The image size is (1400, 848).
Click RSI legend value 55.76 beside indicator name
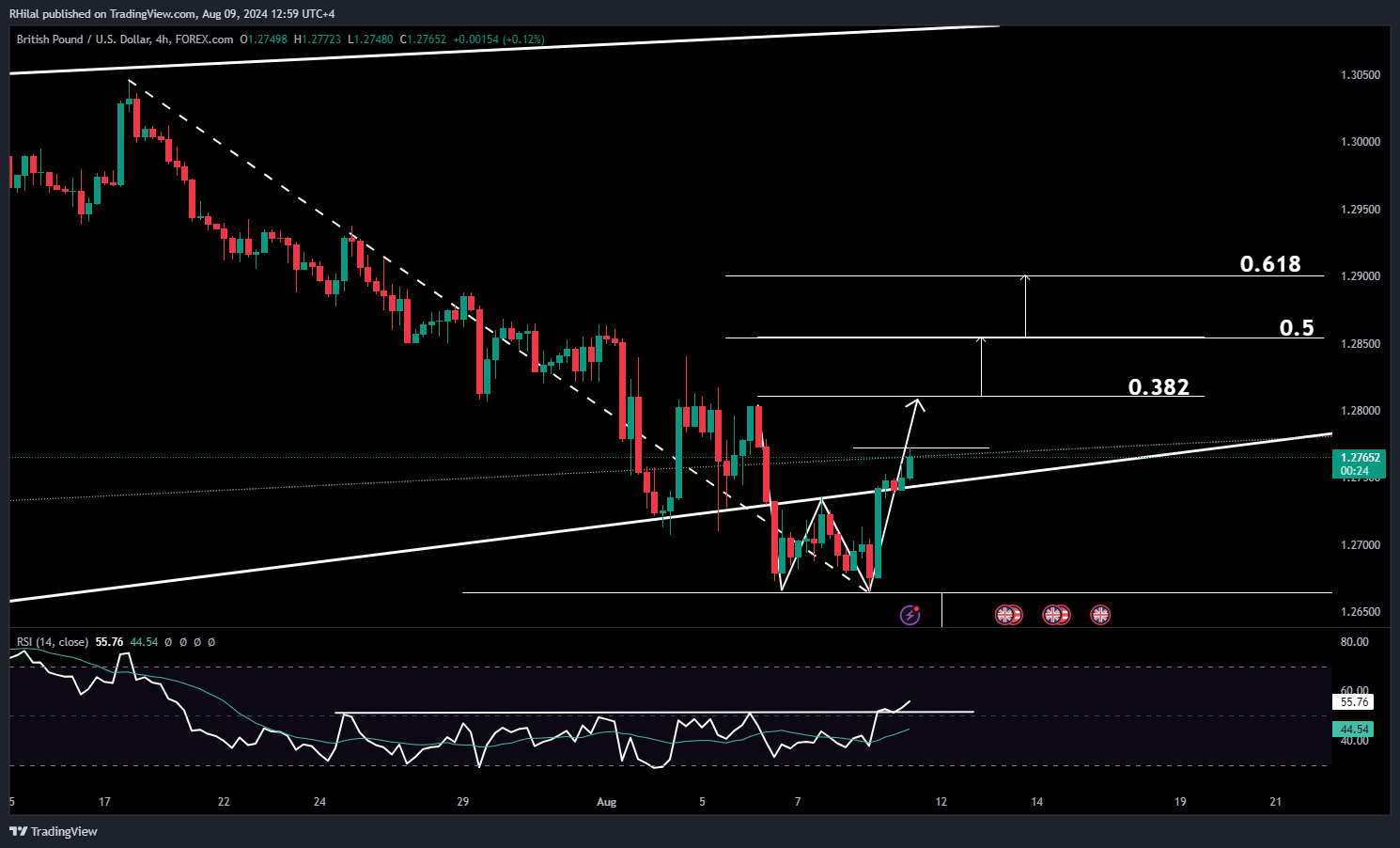tap(109, 642)
